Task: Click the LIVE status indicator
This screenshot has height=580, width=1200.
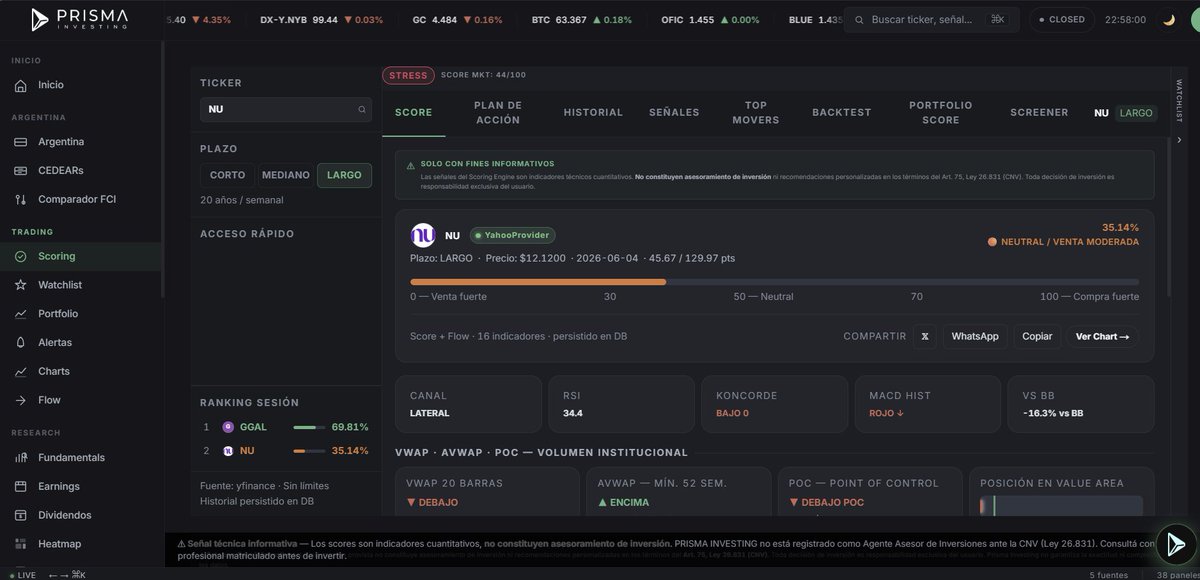Action: click(x=21, y=575)
